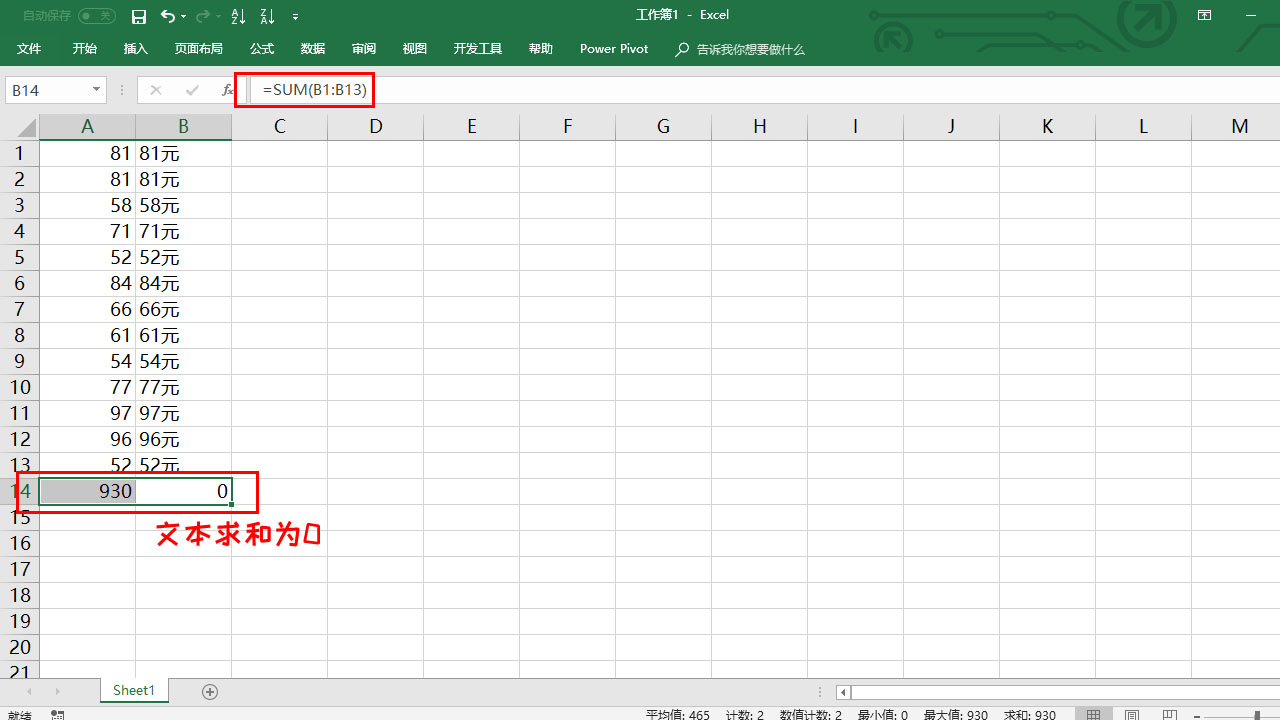Screen dimensions: 1280x720
Task: Select row 1 header
Action: 20,154
